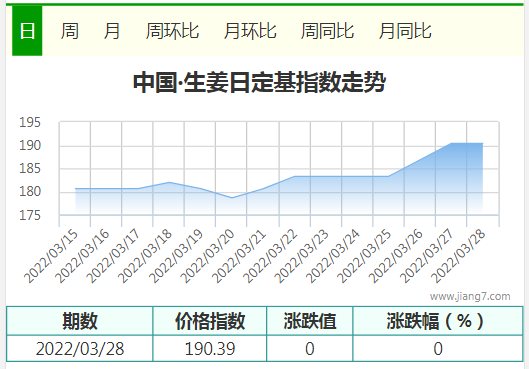The image size is (529, 369).
Task: Open the 周环比 tab
Action: (x=172, y=31)
